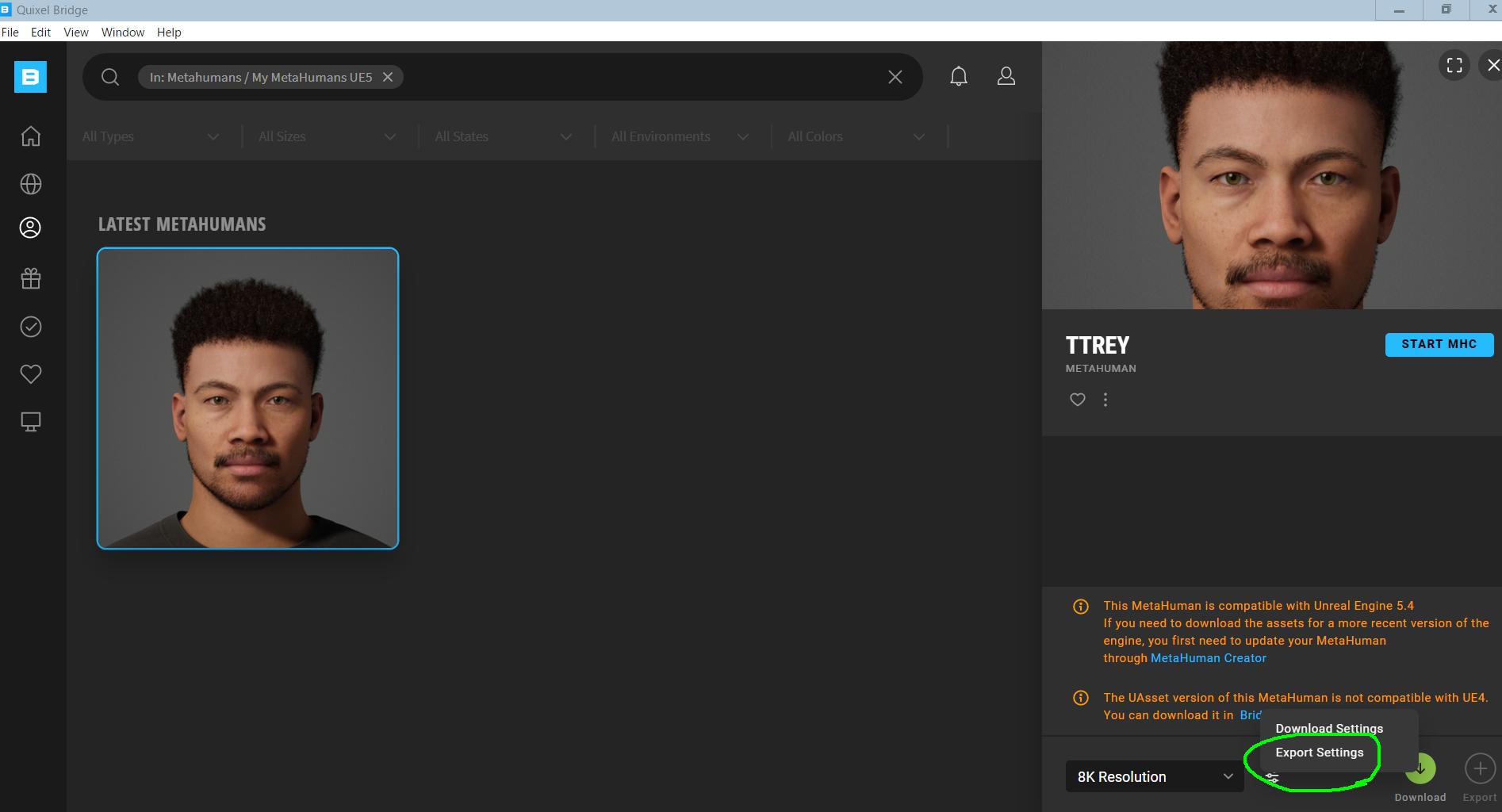Select Export Settings from popup
This screenshot has width=1502, height=812.
[x=1320, y=753]
